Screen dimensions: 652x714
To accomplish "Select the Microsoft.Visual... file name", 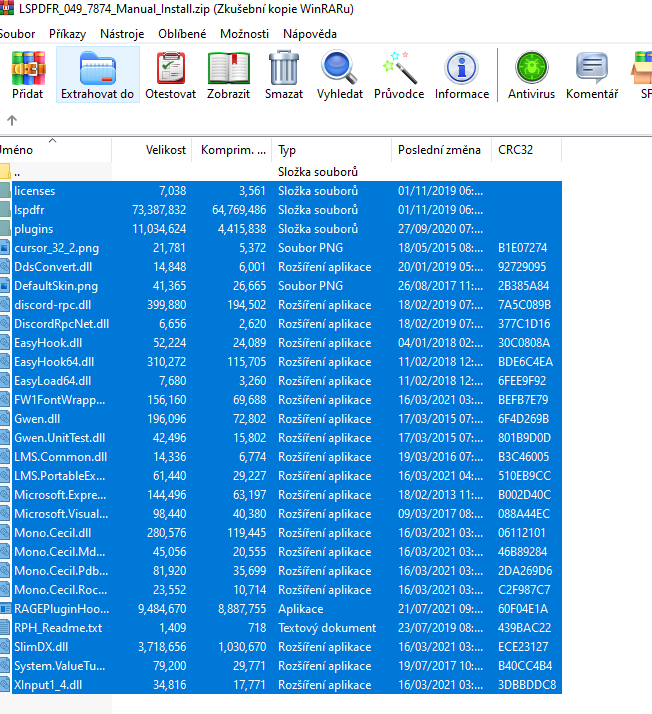I will 61,514.
